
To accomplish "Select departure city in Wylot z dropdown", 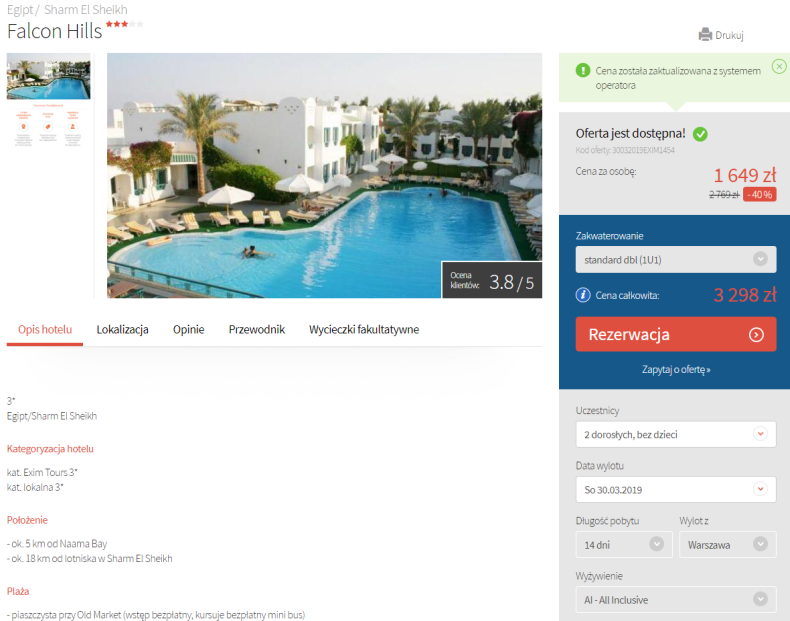I will pos(728,544).
